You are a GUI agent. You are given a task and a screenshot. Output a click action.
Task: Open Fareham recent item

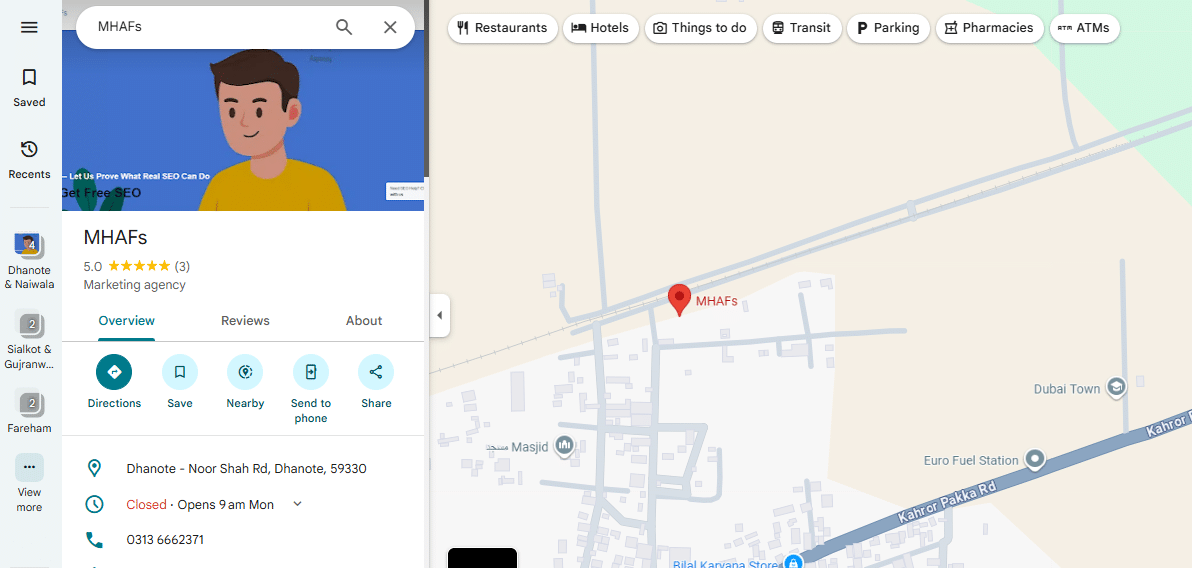click(x=30, y=411)
